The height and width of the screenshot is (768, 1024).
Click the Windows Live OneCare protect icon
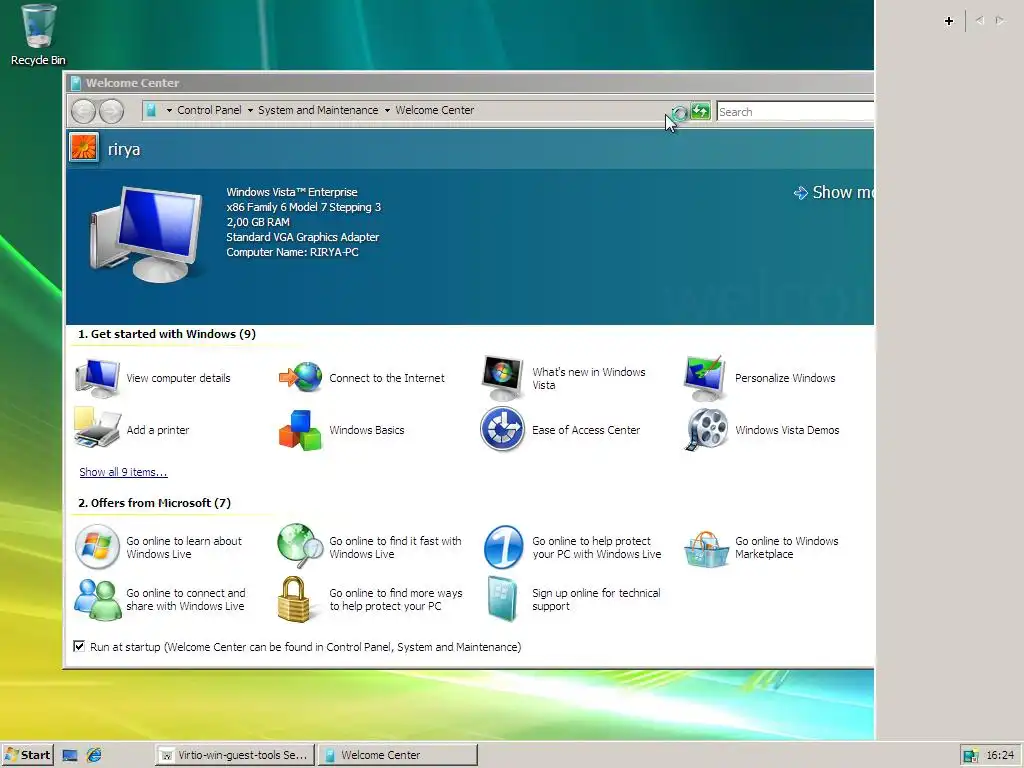pos(503,547)
